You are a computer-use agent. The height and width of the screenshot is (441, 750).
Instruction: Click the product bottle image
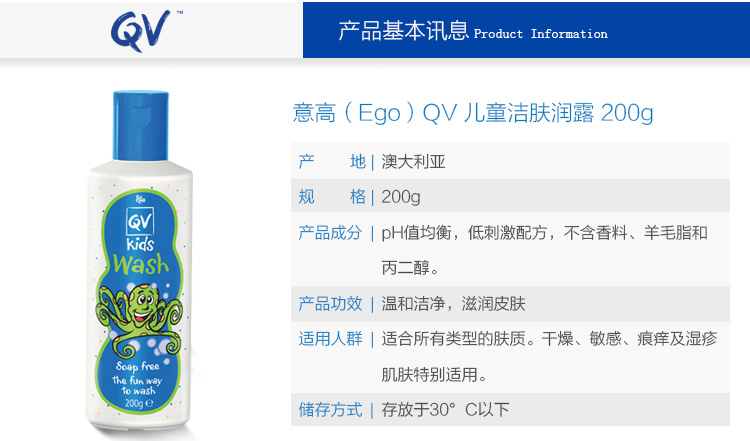tap(140, 261)
